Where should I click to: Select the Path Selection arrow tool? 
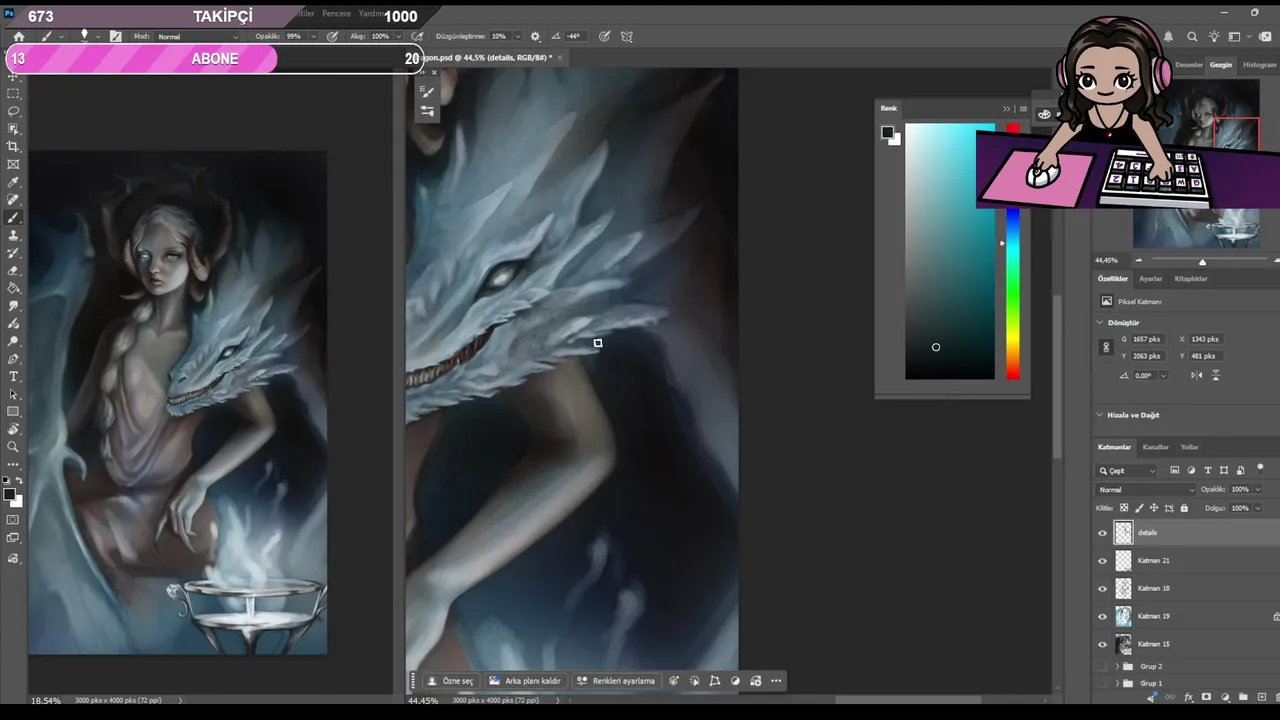click(x=14, y=394)
